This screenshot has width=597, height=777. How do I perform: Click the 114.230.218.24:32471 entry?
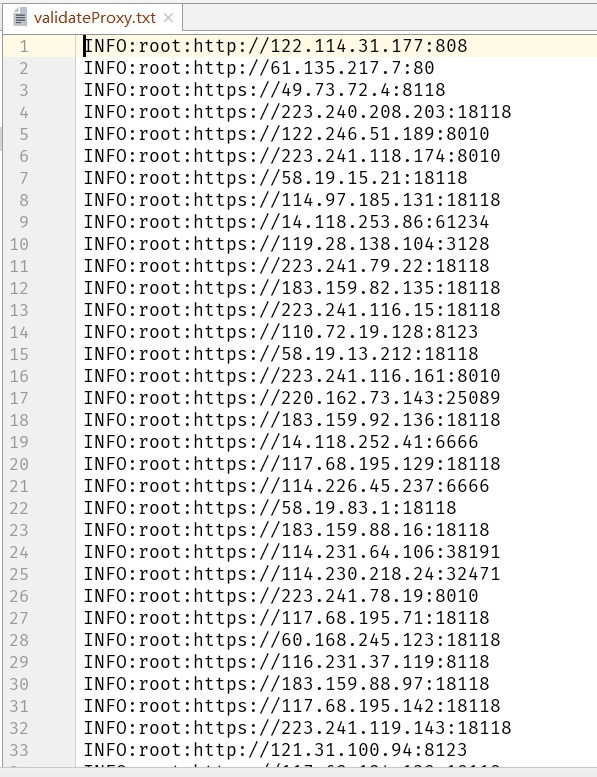(292, 574)
